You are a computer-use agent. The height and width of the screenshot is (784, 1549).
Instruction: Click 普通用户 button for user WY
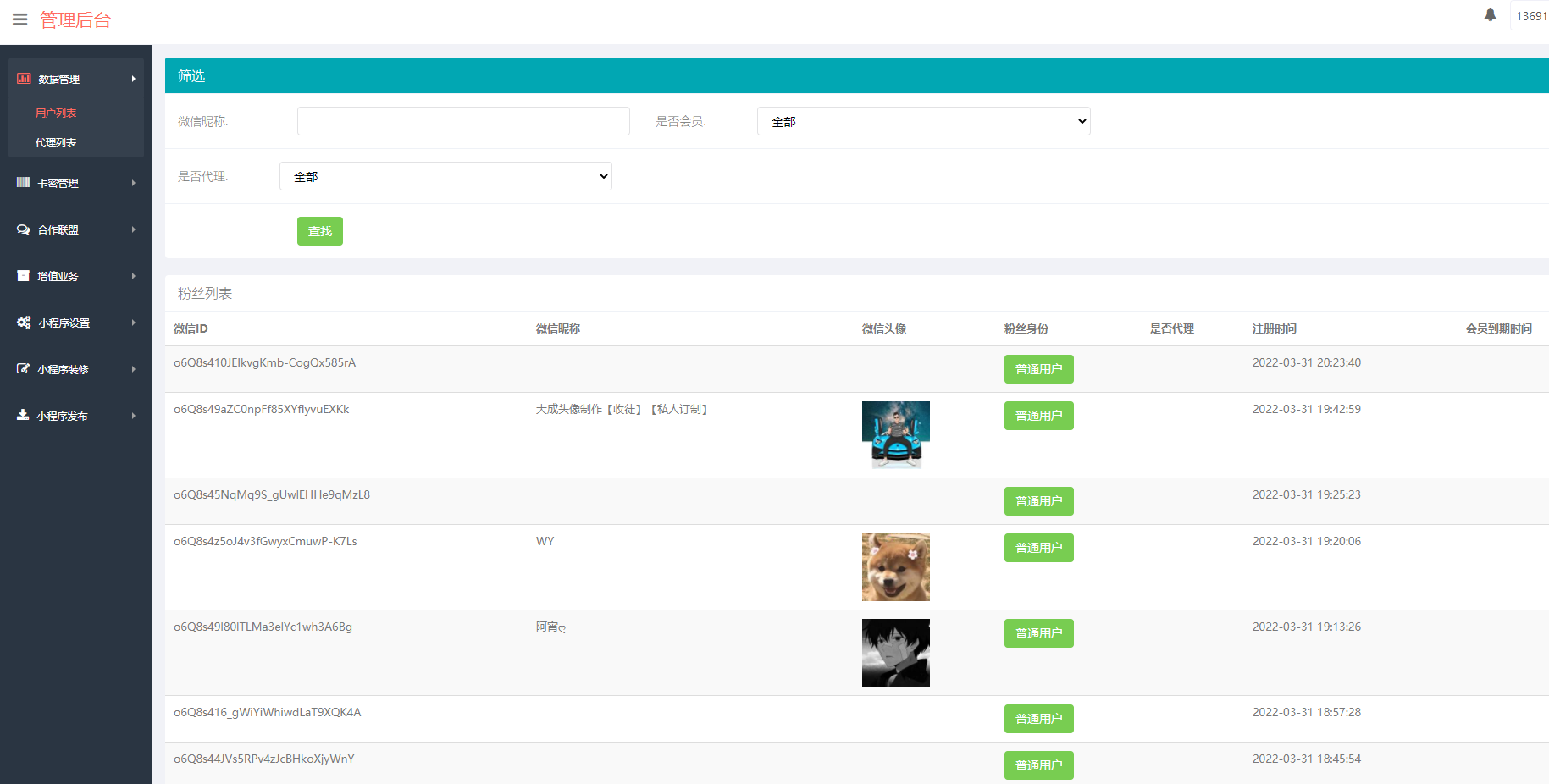point(1038,548)
